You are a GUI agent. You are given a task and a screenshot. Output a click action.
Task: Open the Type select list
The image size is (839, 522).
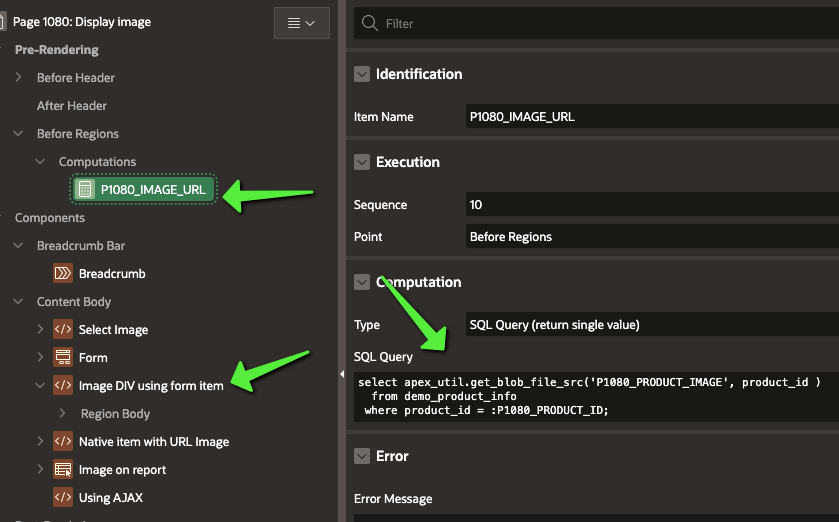652,325
